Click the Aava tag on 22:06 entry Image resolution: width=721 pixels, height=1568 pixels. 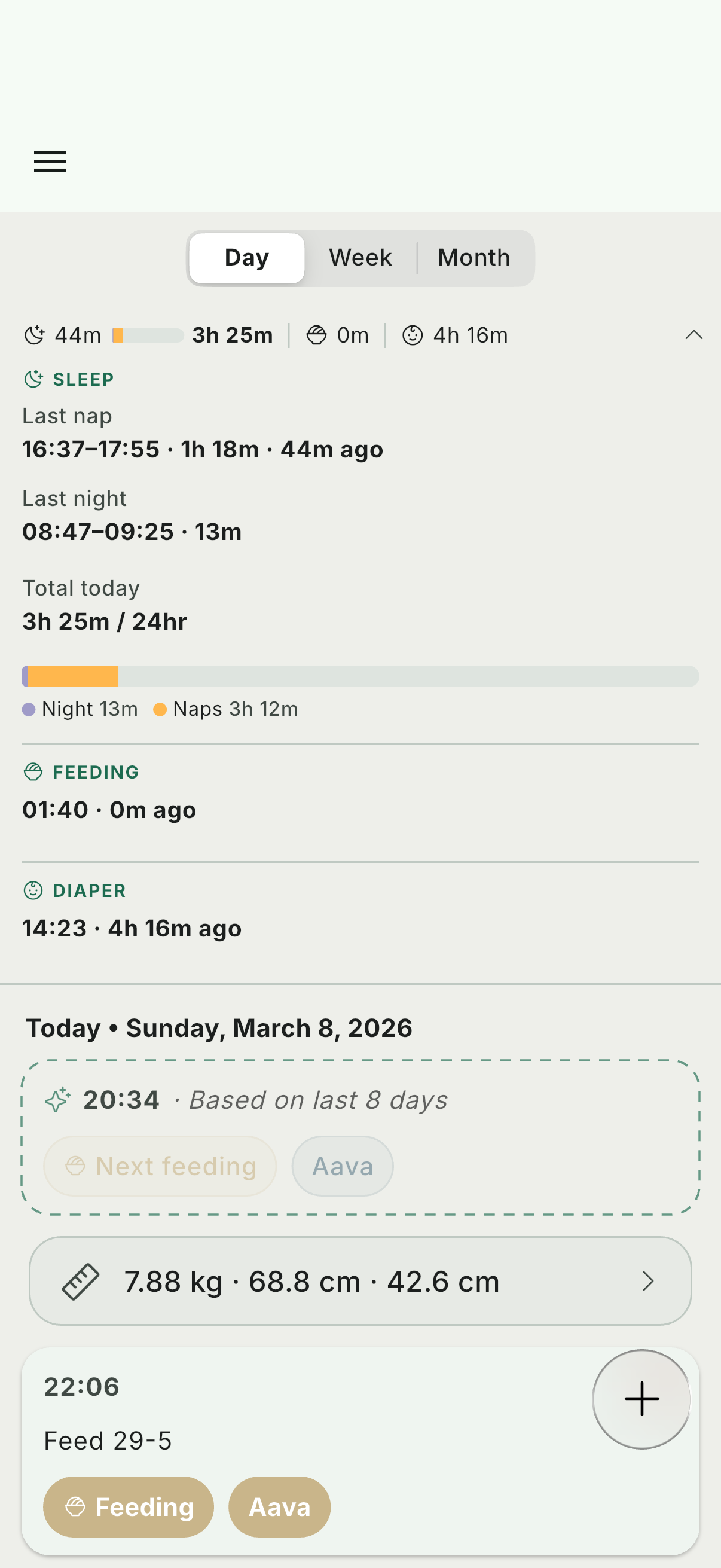279,1506
